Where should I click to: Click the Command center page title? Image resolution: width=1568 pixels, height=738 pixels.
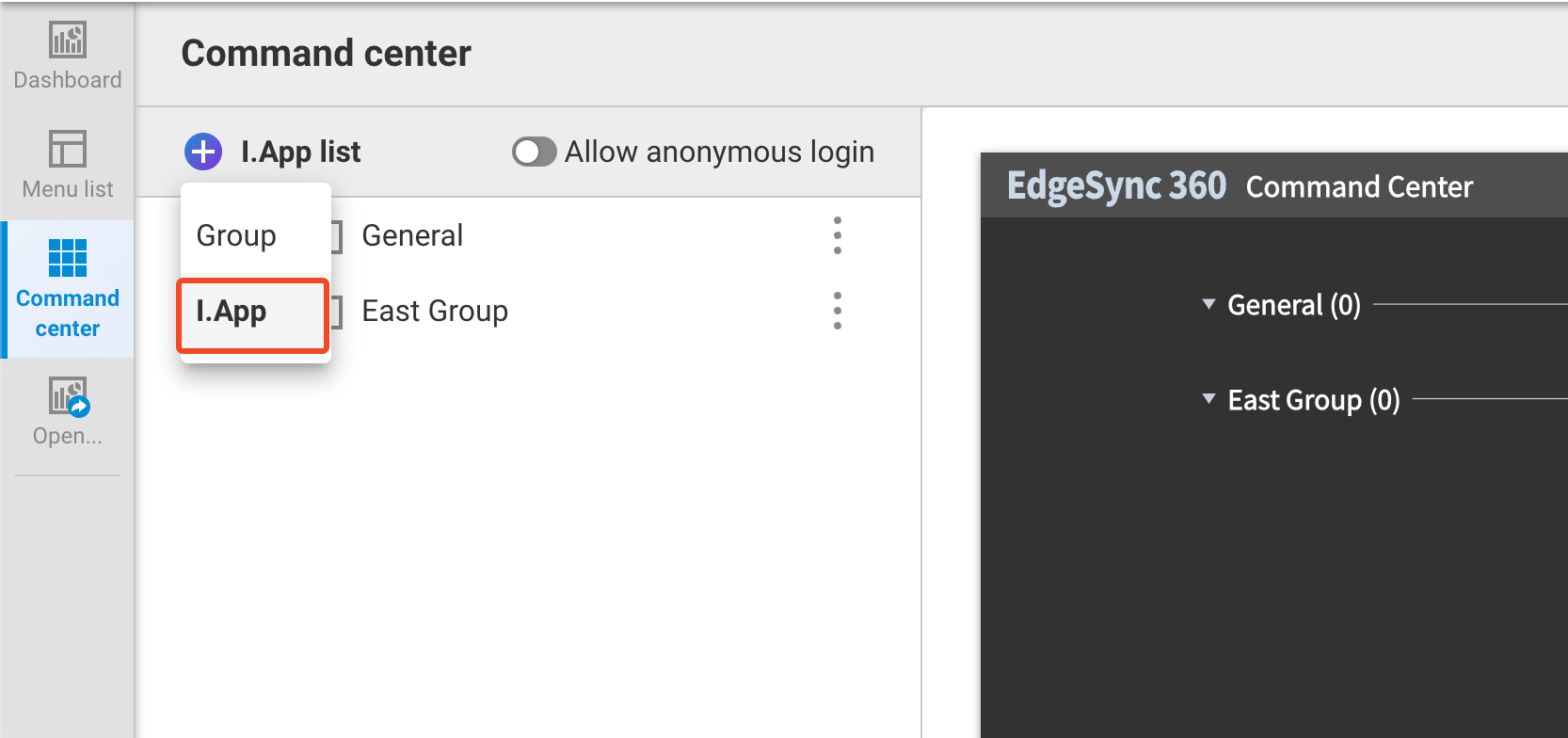tap(326, 53)
